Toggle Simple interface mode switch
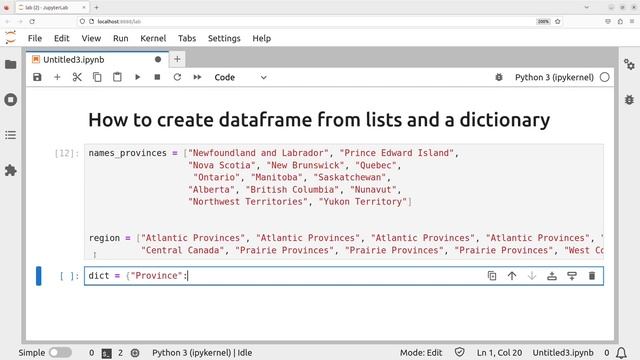Image resolution: width=640 pixels, height=360 pixels. pyautogui.click(x=60, y=352)
